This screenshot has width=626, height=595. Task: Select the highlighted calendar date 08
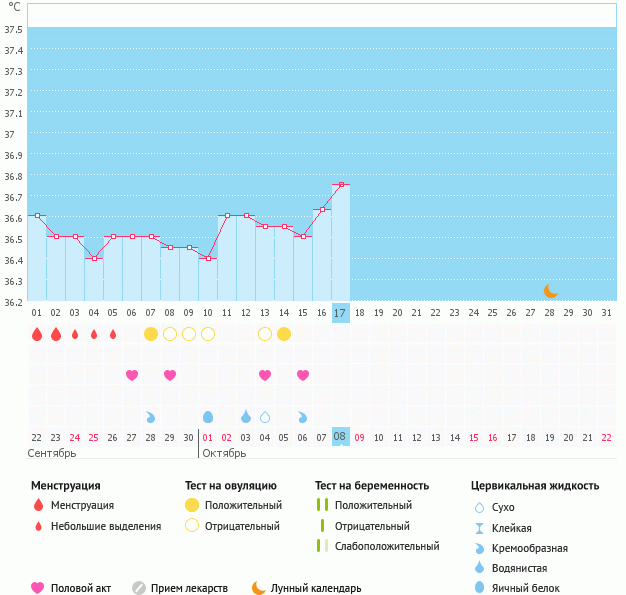[x=340, y=436]
